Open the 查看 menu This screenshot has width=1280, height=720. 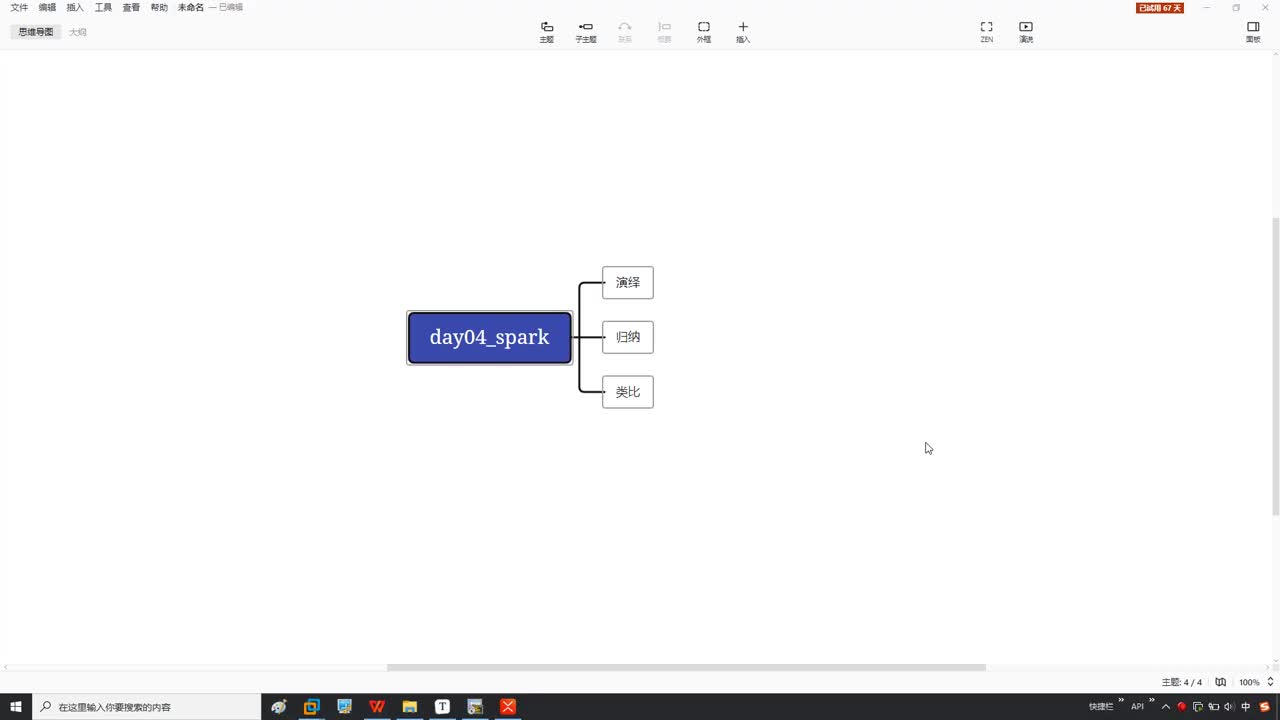pos(131,7)
